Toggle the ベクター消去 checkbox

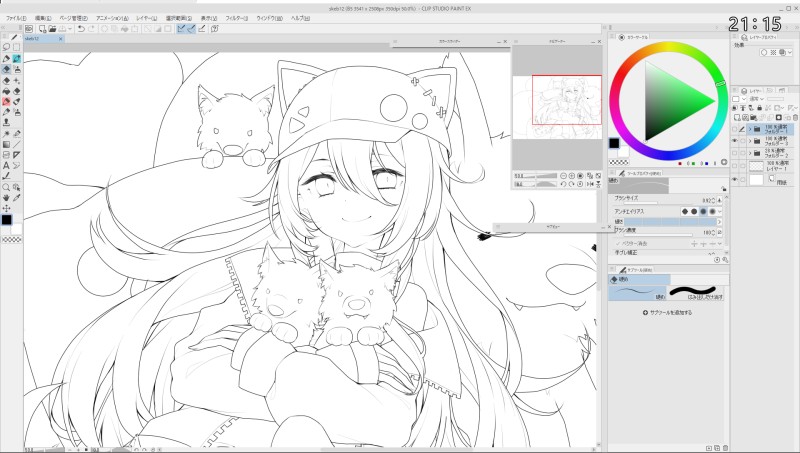coord(618,244)
